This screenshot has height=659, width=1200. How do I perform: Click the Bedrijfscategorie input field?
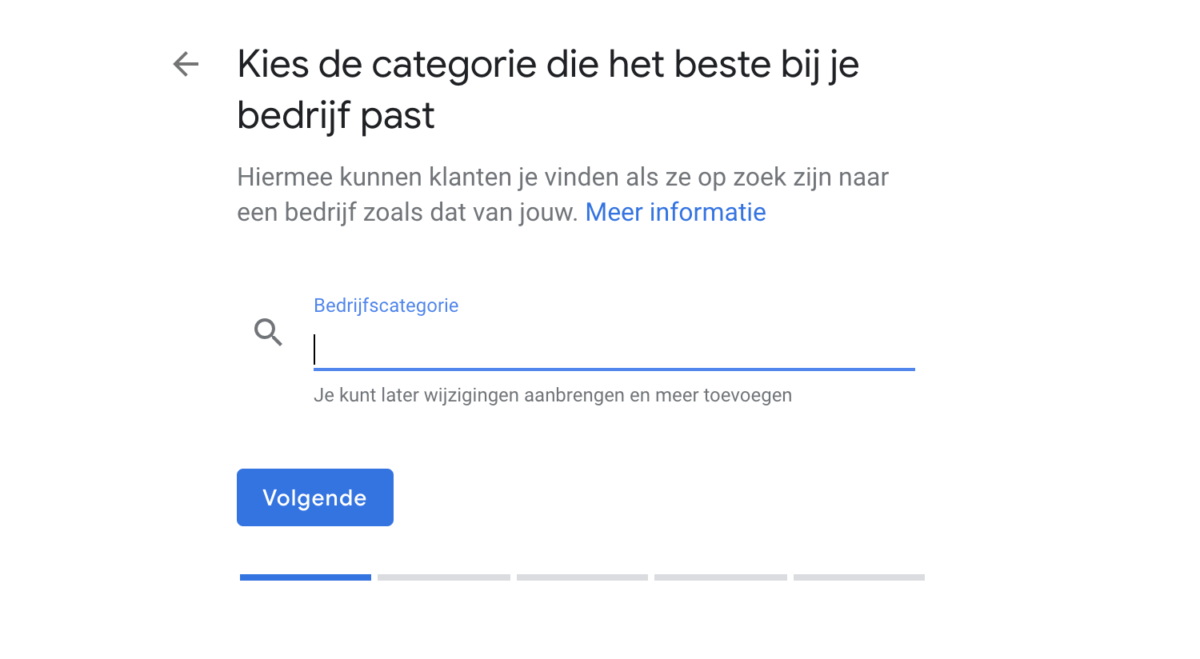(x=610, y=349)
